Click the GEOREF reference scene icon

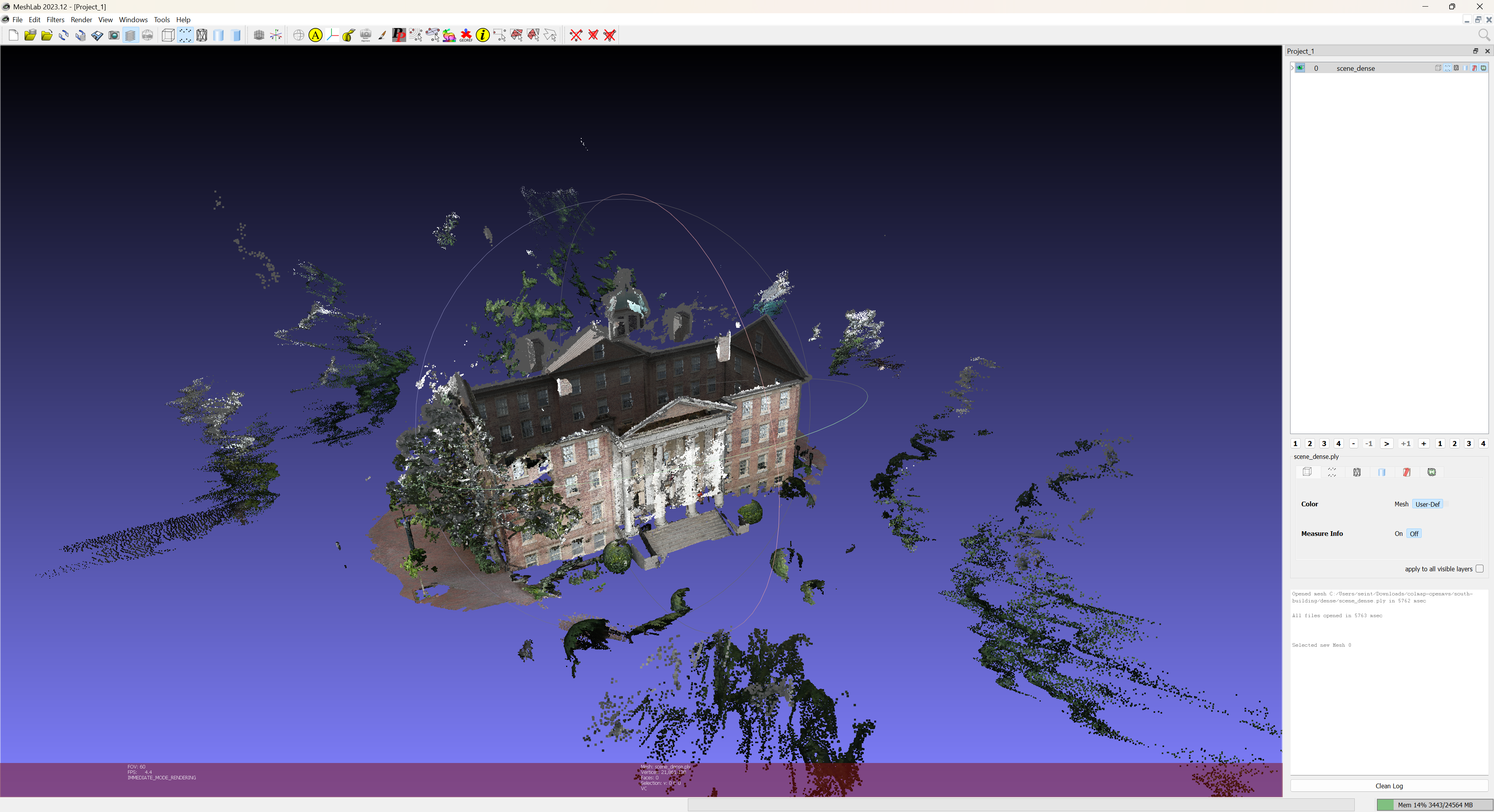coord(466,35)
